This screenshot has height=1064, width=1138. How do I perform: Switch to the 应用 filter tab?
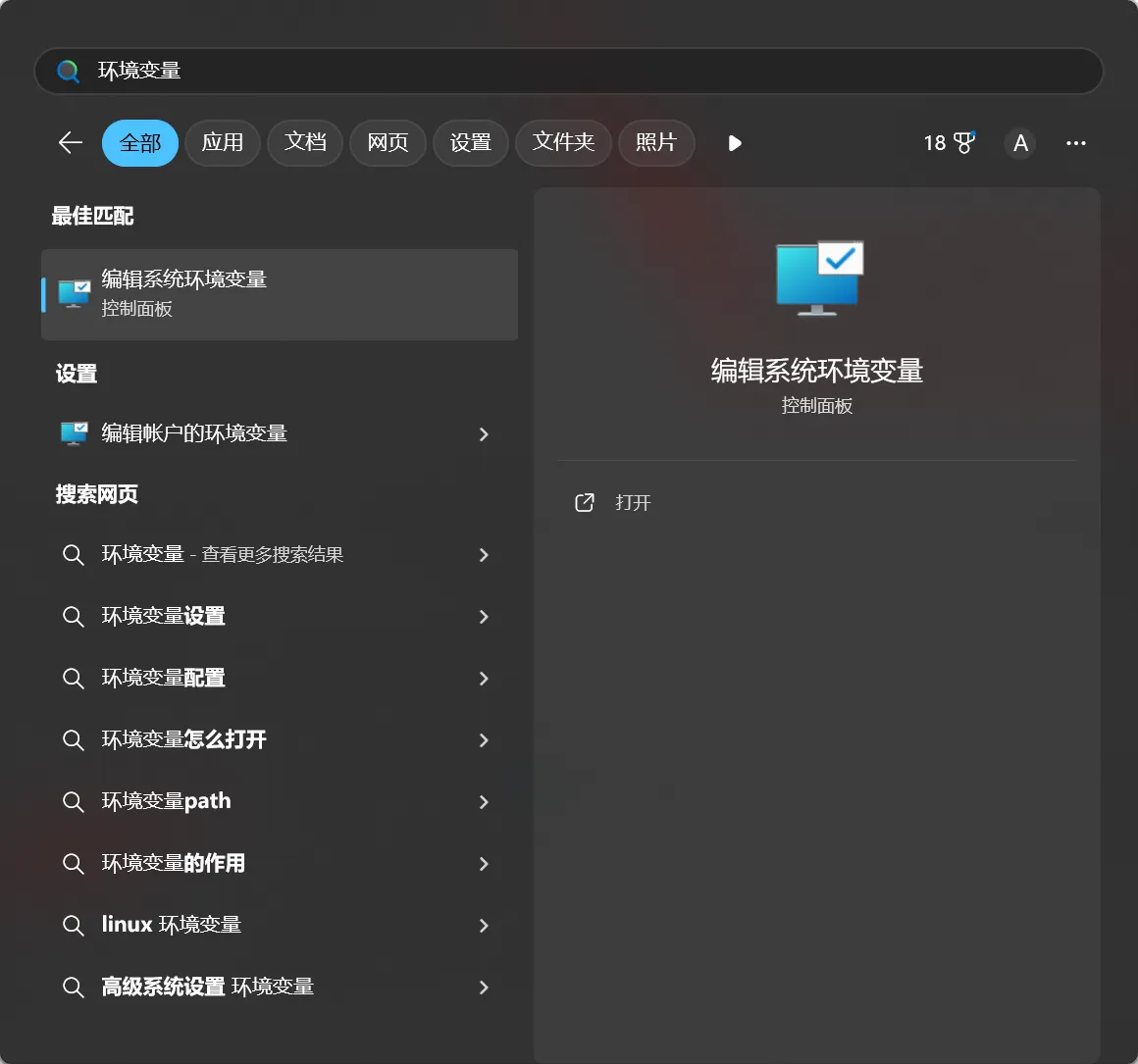point(222,142)
